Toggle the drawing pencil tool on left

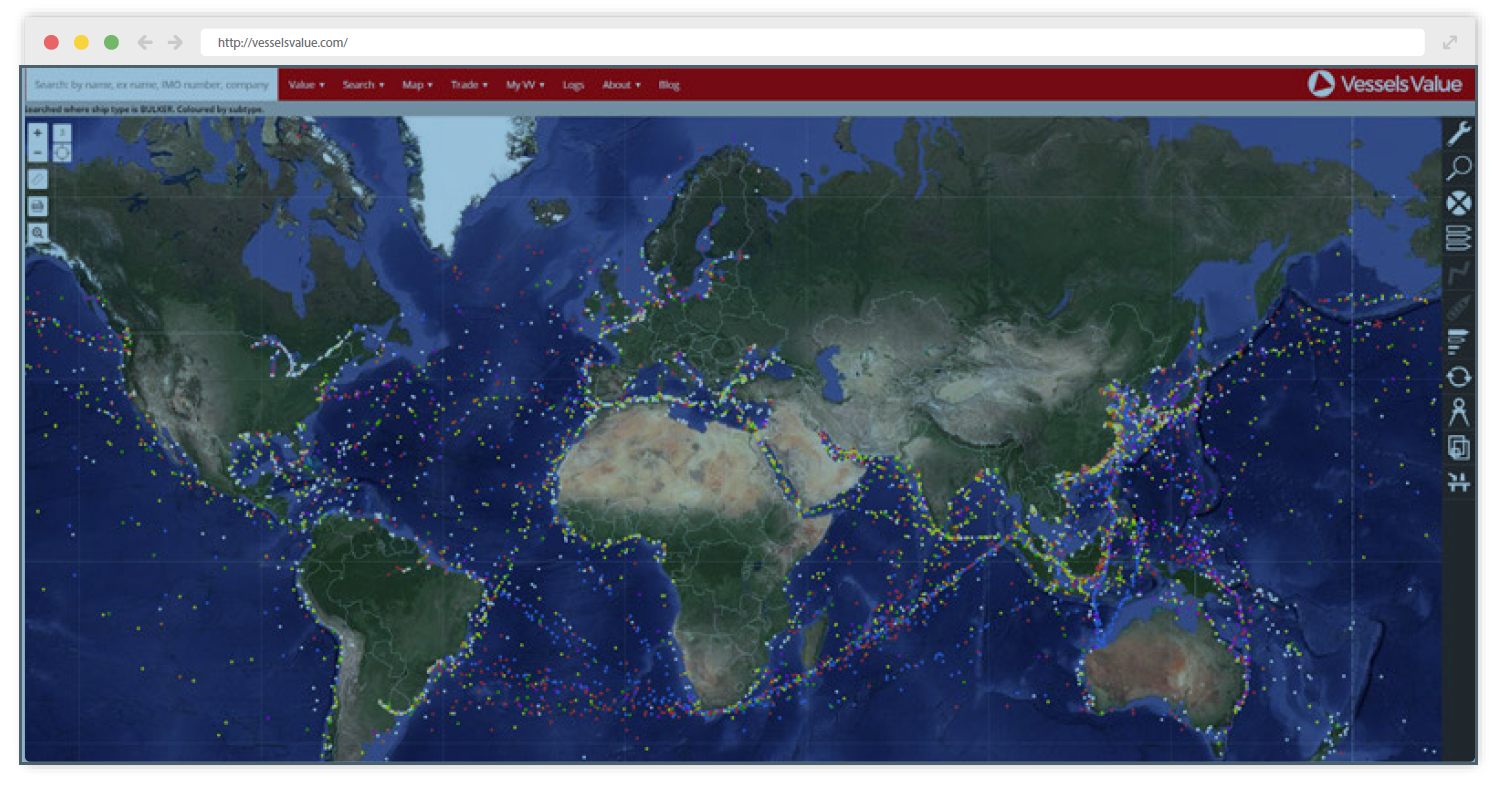click(36, 178)
